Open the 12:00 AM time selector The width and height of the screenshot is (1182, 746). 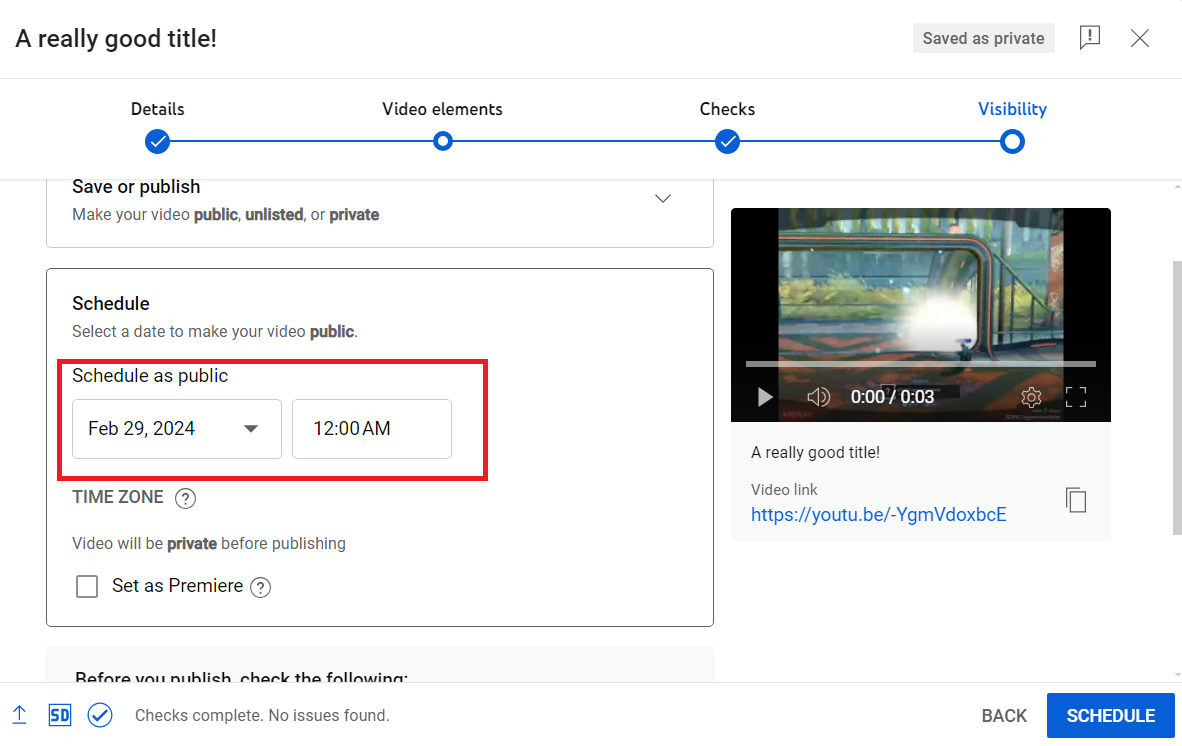click(371, 428)
